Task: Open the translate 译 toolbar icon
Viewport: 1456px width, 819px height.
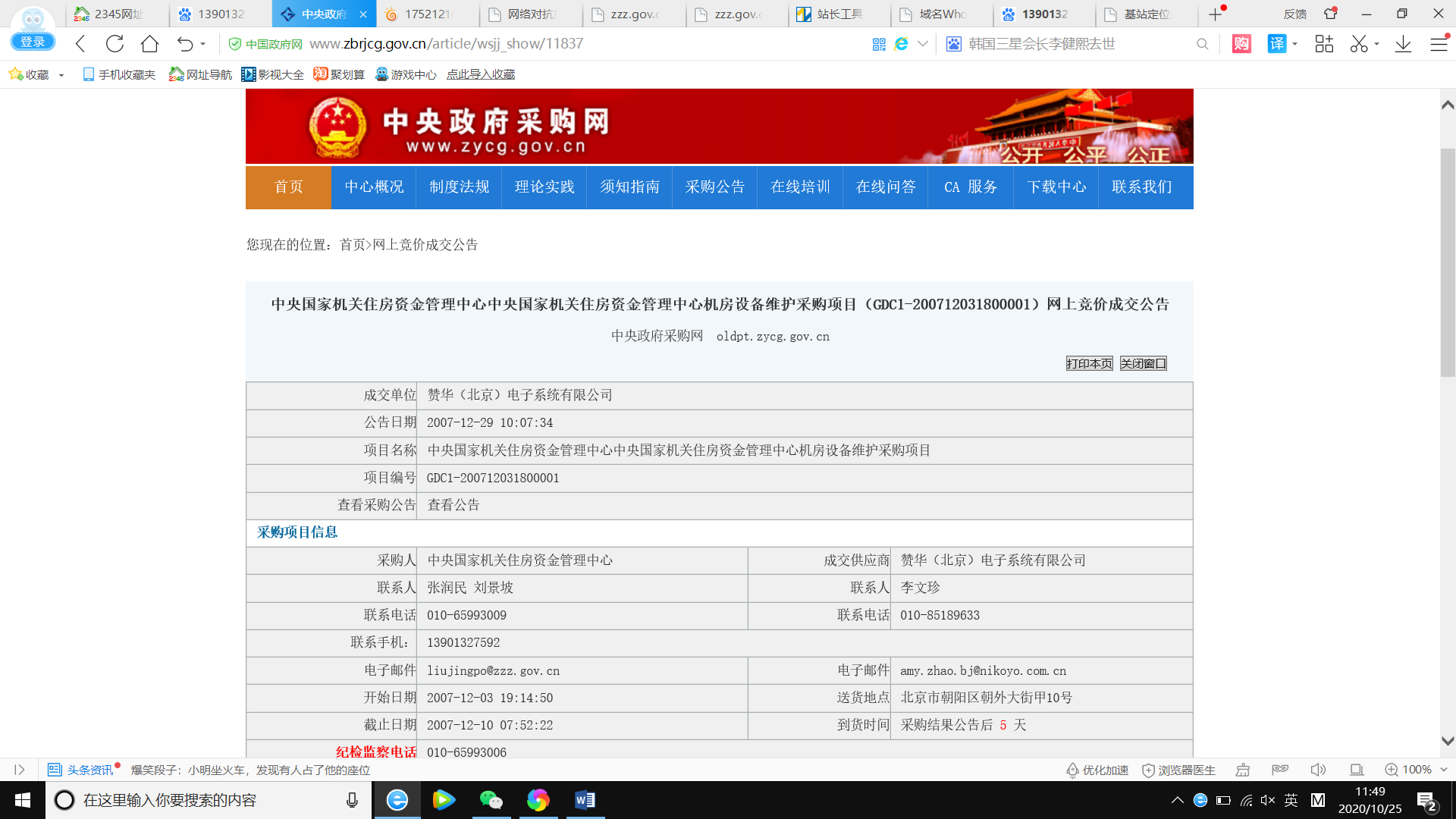Action: (1277, 44)
